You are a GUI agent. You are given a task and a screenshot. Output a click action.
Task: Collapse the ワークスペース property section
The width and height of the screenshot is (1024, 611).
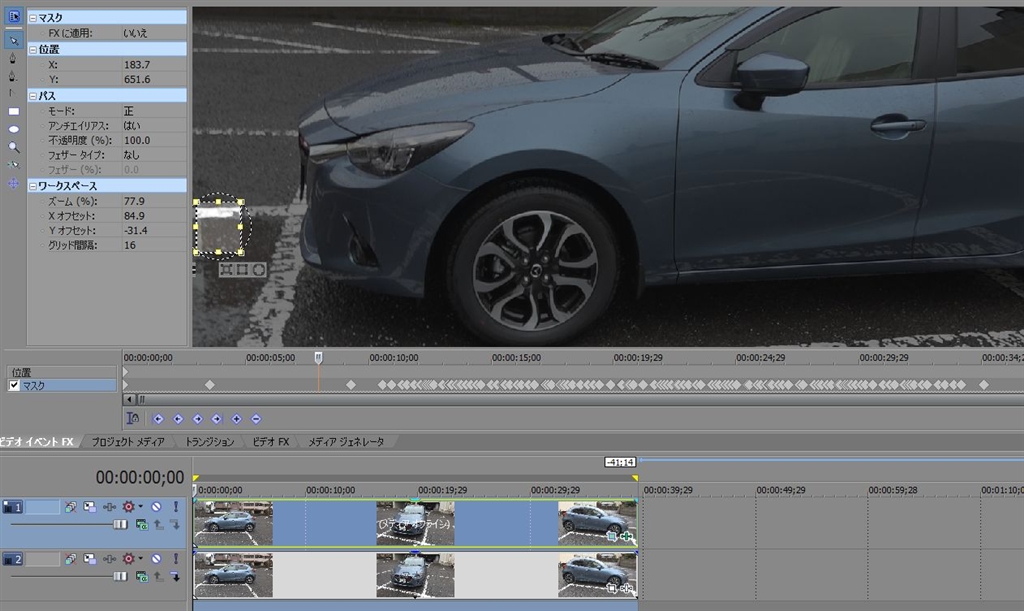click(x=33, y=185)
